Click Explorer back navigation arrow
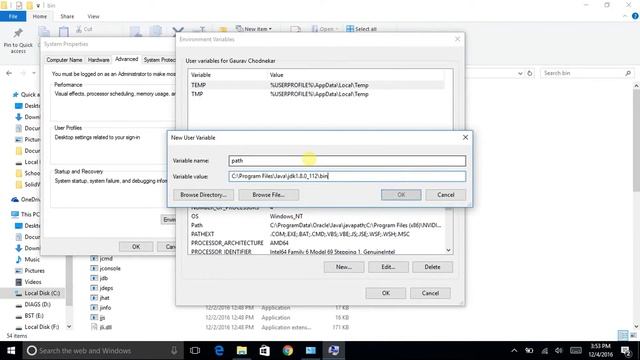 [9, 73]
